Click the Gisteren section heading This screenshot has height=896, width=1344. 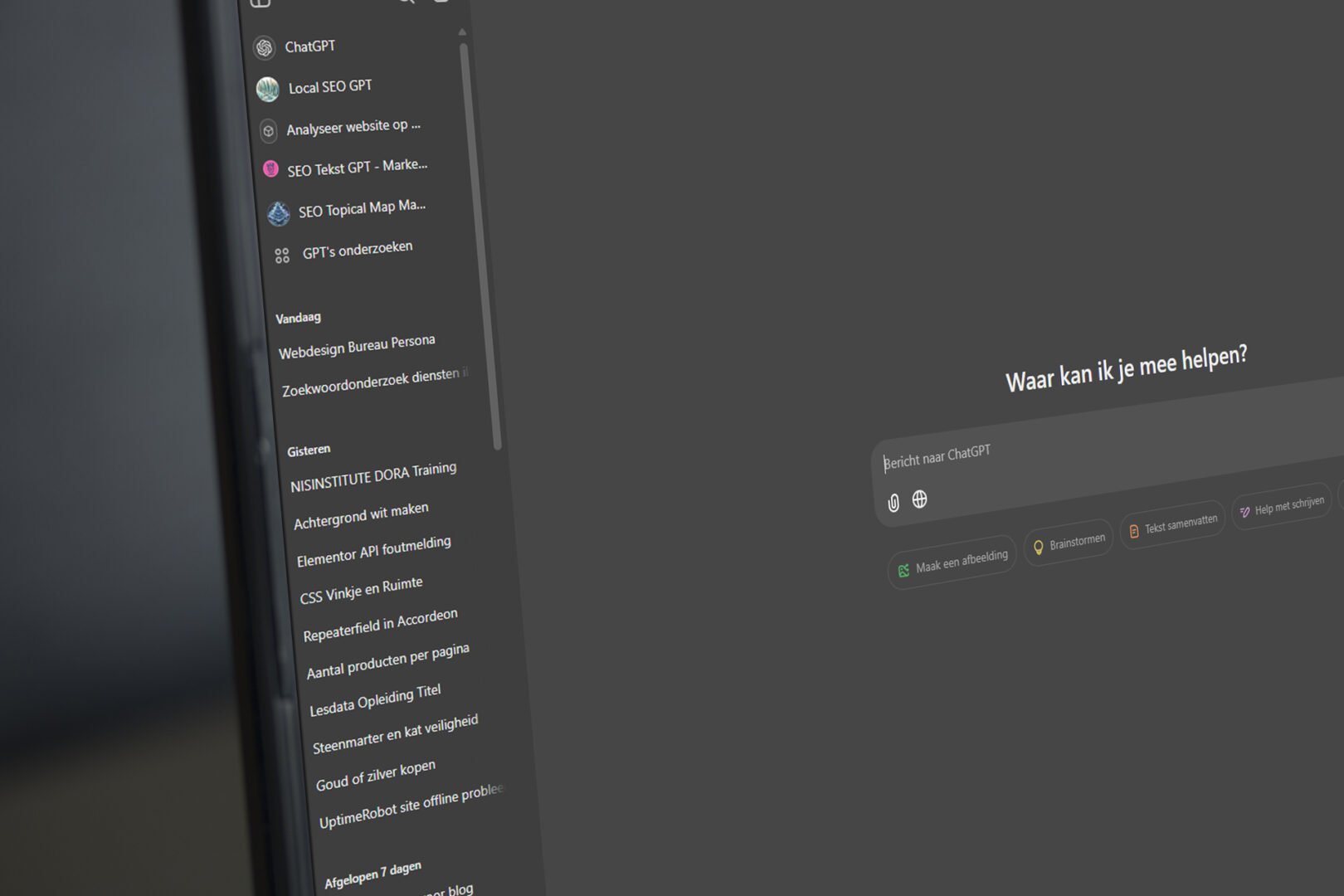coord(309,450)
